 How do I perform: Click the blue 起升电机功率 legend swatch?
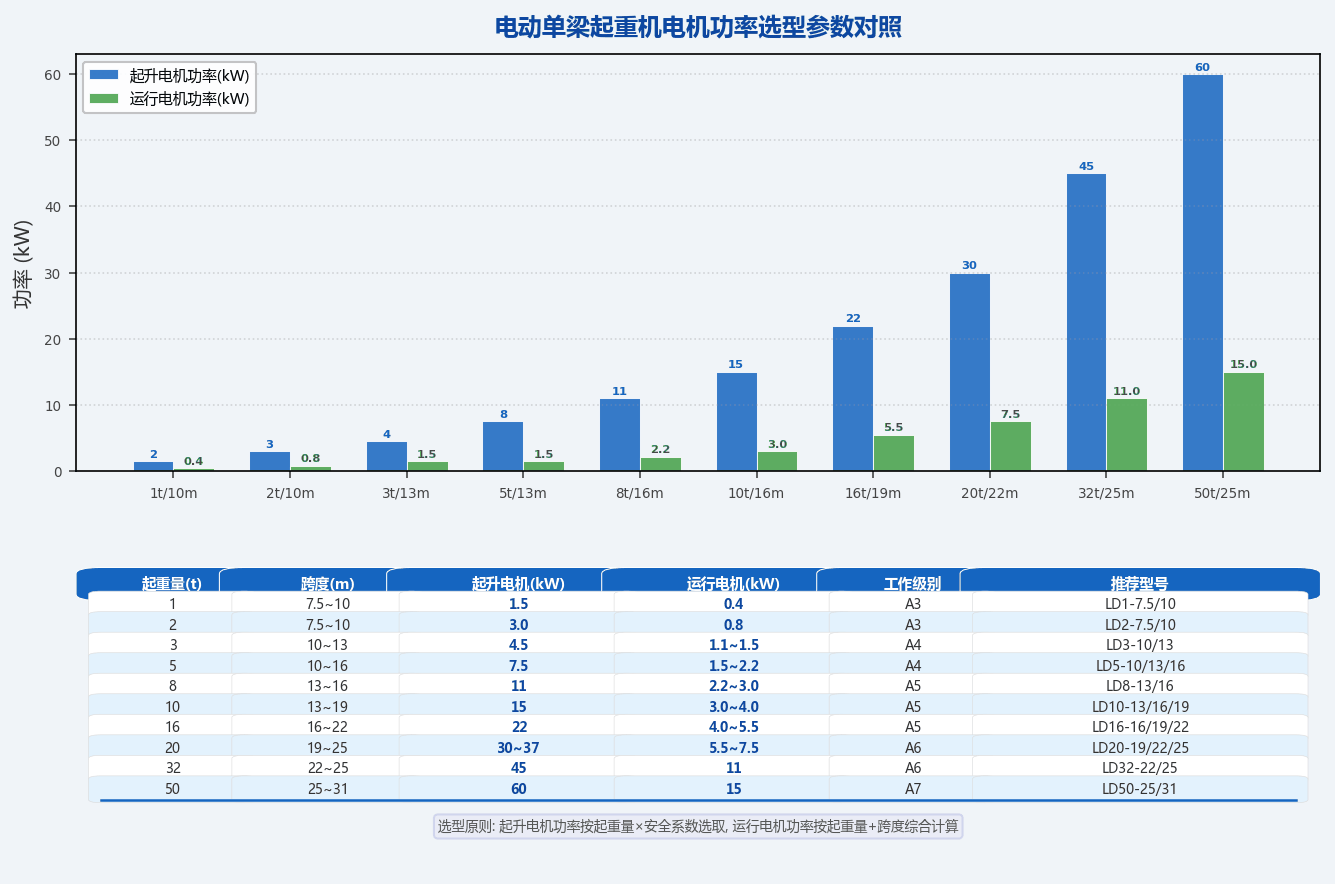point(104,75)
